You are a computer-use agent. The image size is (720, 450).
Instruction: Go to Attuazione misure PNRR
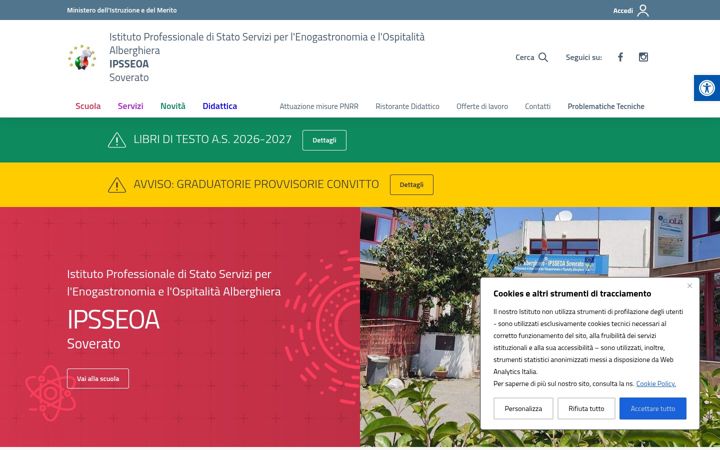pyautogui.click(x=319, y=107)
